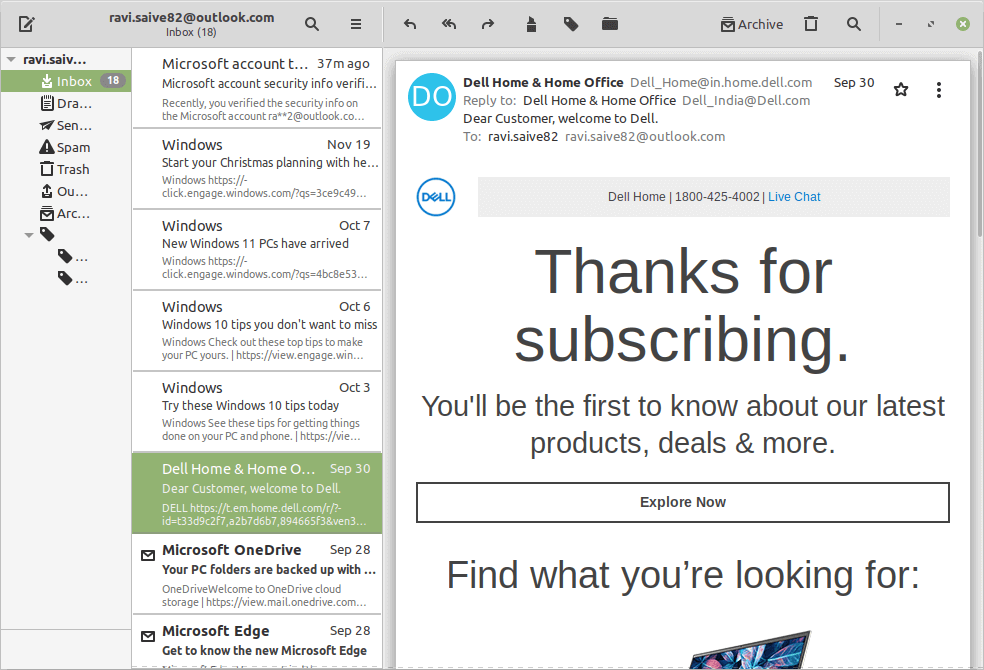Click Inbox unread count badge 18
Viewport: 984px width, 670px height.
pos(113,81)
